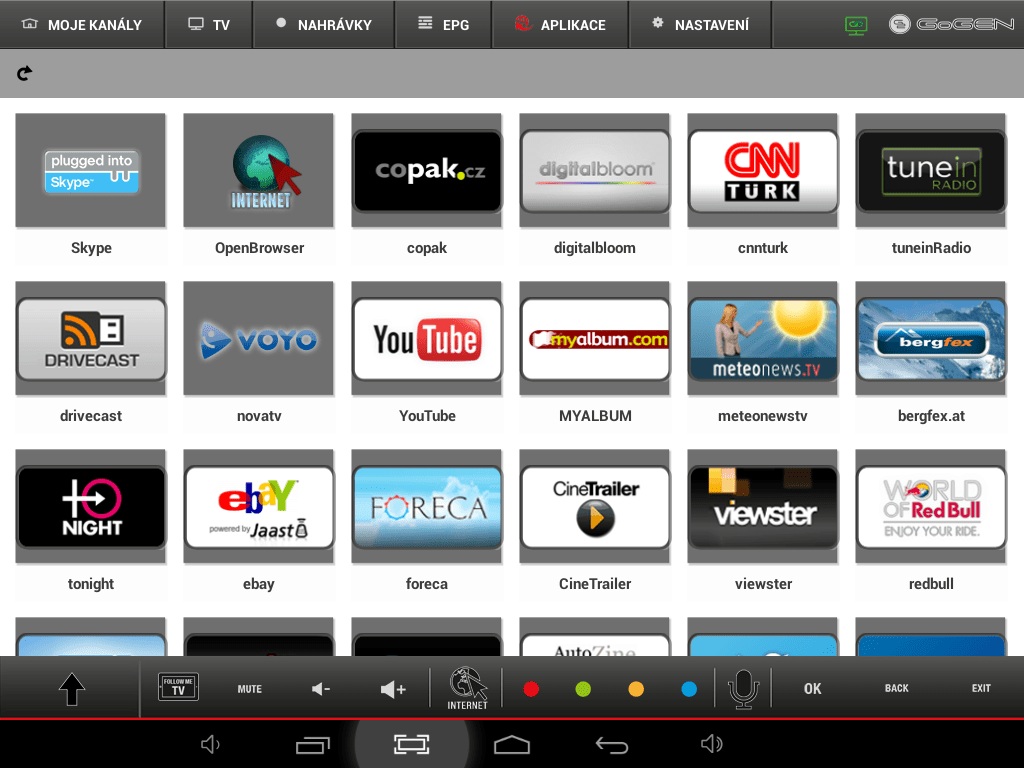Launch the VOYO novatv app
The width and height of the screenshot is (1024, 768).
point(259,338)
